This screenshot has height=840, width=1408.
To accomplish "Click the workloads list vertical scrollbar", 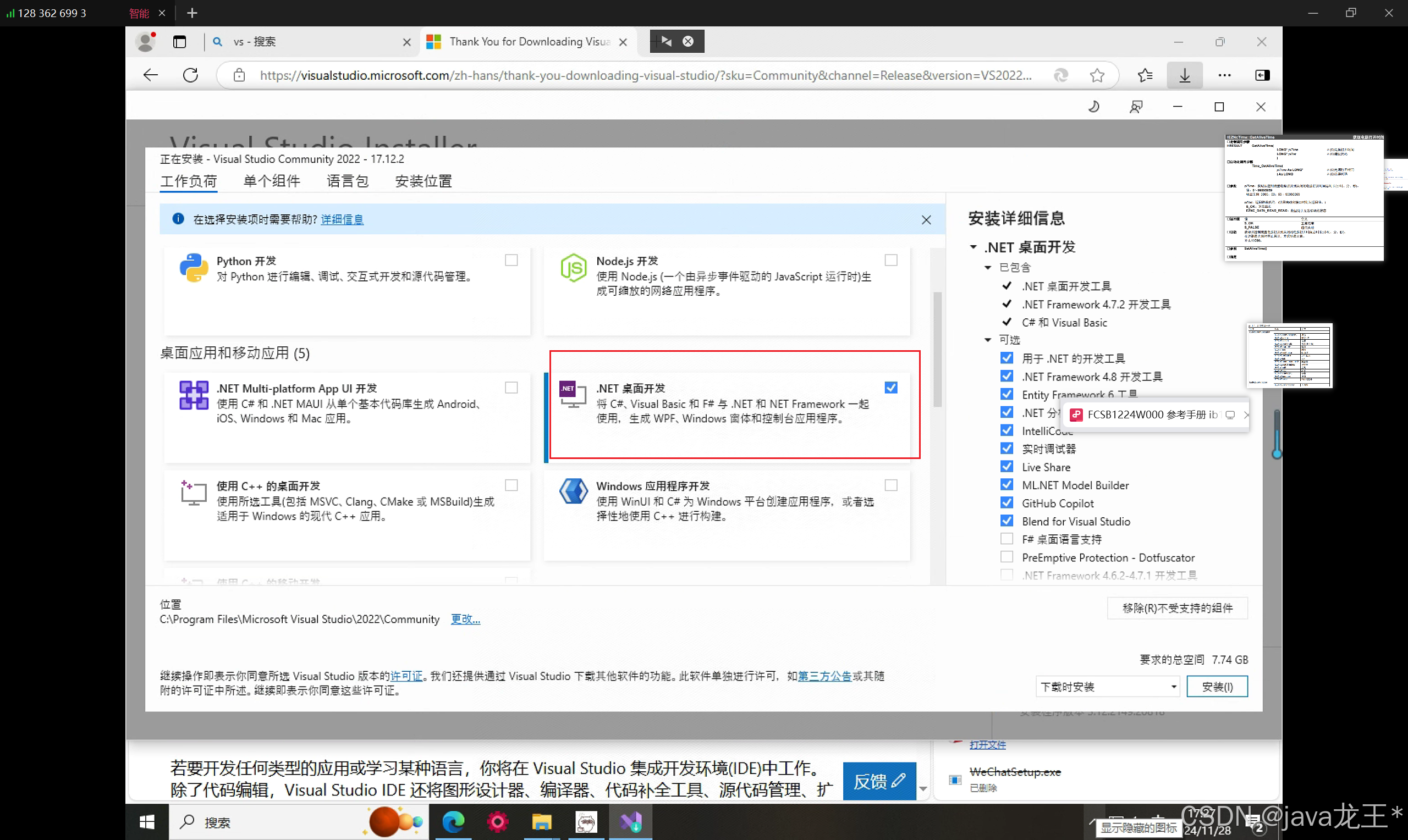I will tap(938, 351).
